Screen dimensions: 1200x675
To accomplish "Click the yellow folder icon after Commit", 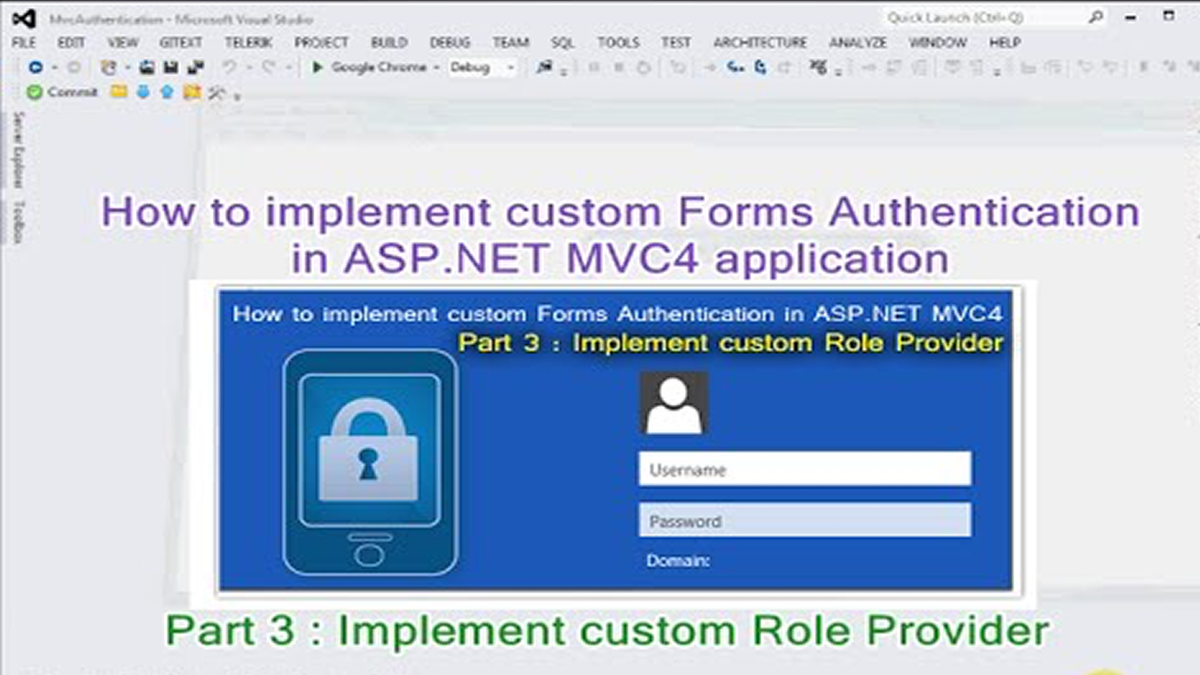I will (119, 92).
